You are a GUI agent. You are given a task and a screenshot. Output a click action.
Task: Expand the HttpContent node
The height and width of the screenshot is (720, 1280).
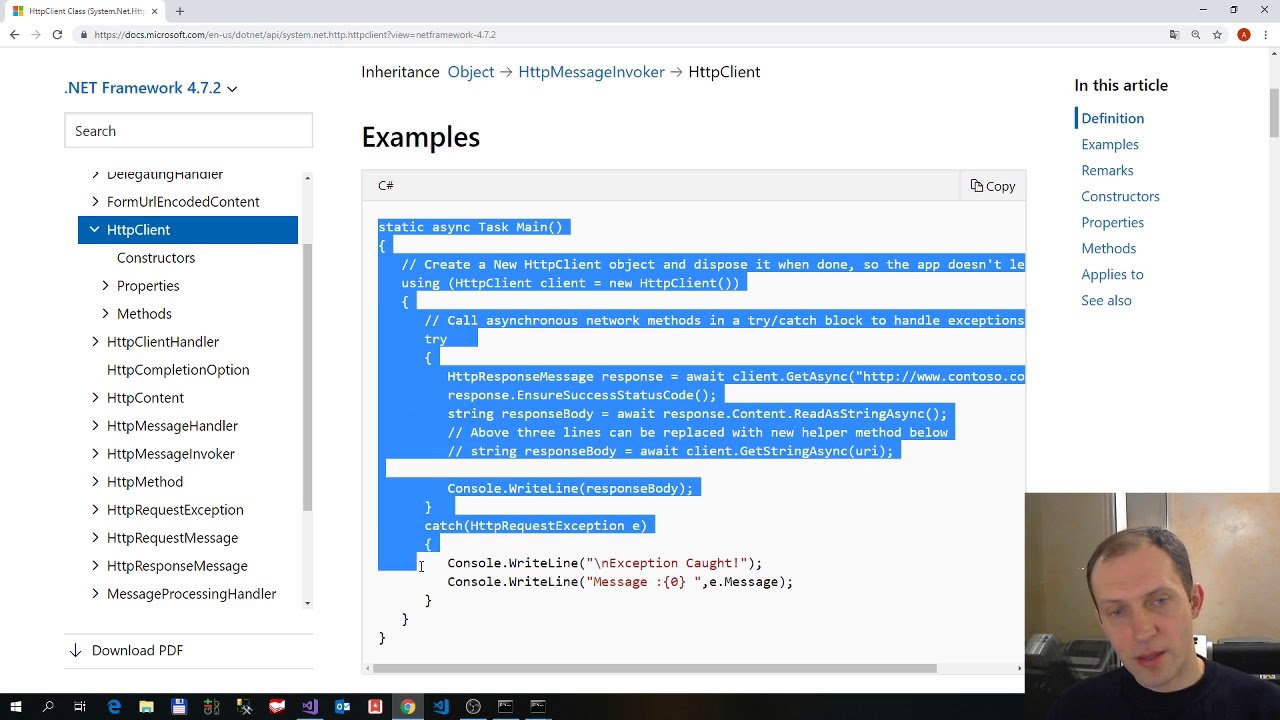click(x=95, y=398)
